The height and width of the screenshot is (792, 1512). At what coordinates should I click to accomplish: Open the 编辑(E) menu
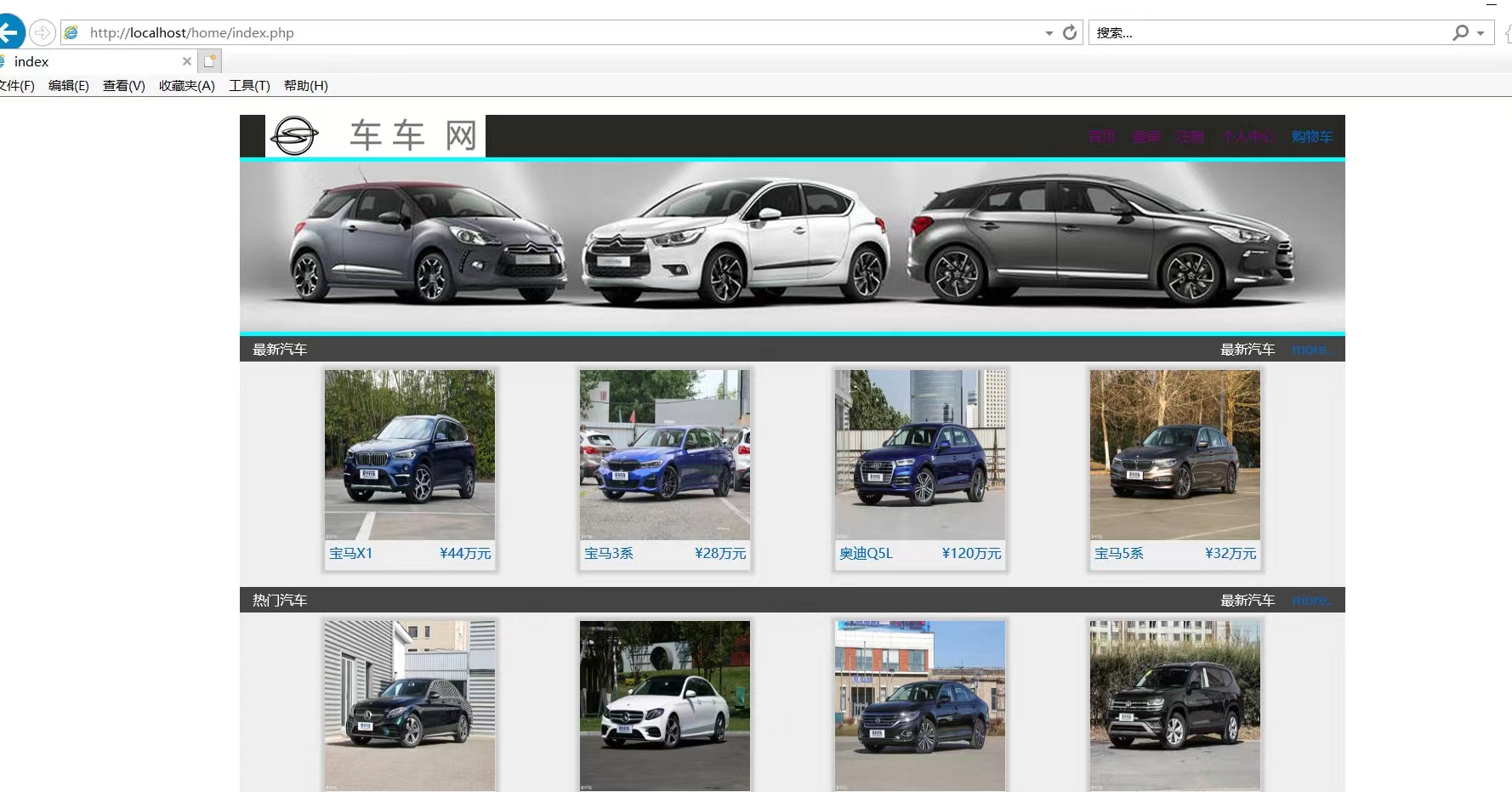69,85
